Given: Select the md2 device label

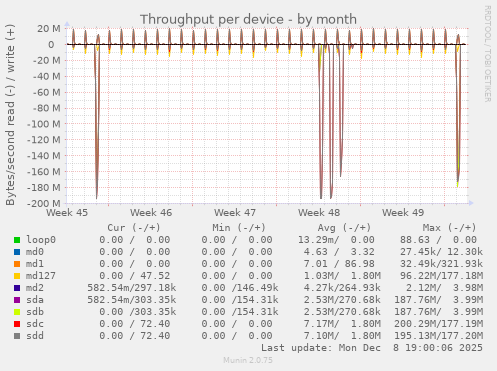Looking at the screenshot, I should pyautogui.click(x=35, y=288).
